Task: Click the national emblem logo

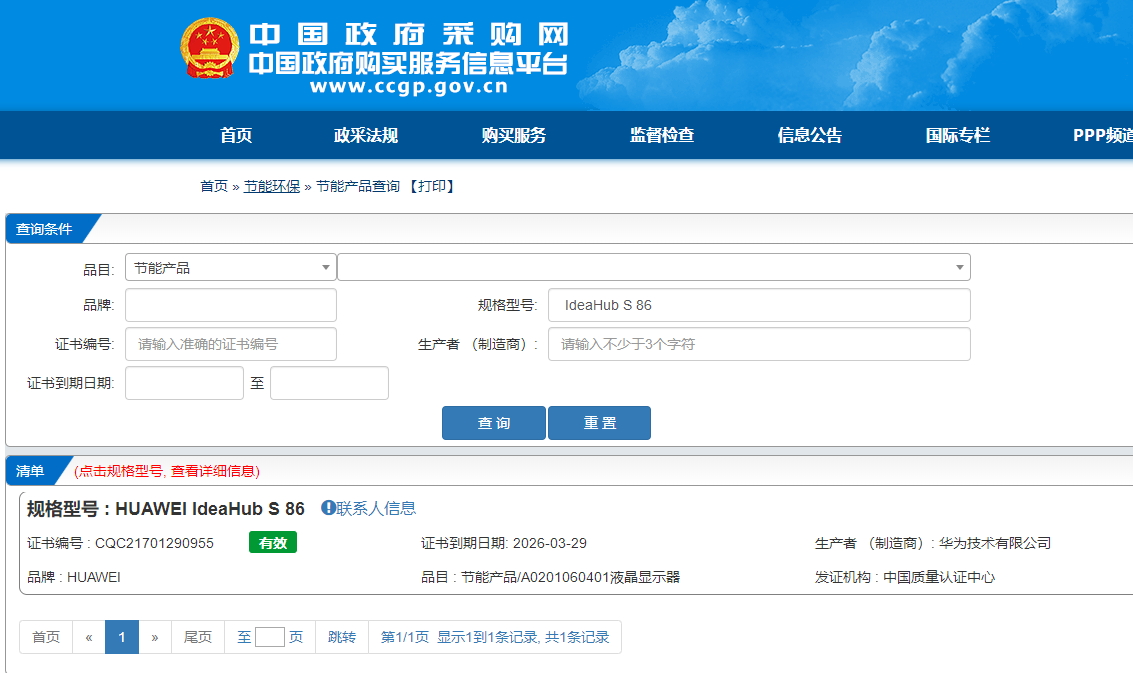Action: pyautogui.click(x=210, y=48)
